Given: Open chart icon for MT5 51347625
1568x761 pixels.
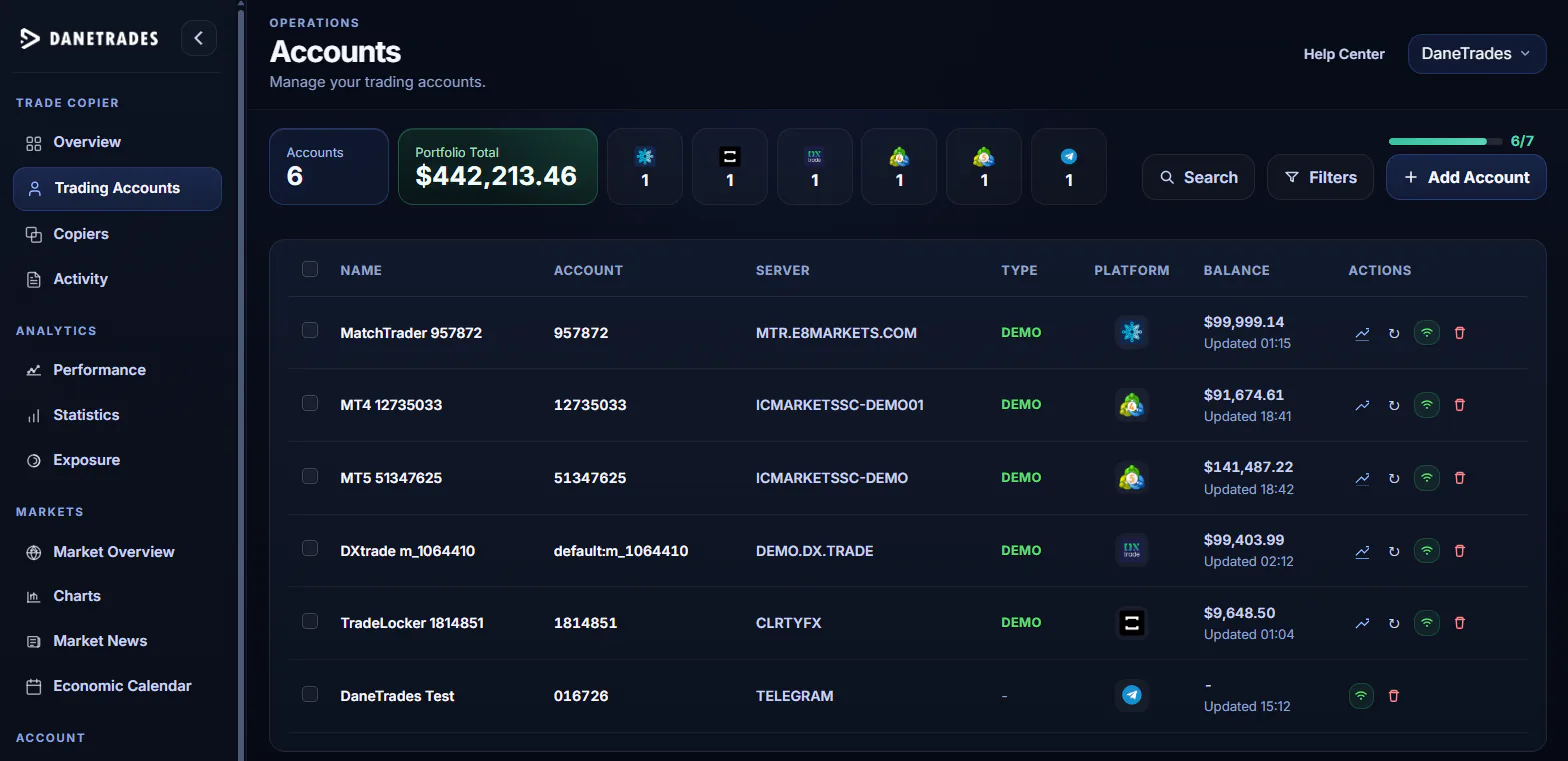Looking at the screenshot, I should (x=1362, y=478).
